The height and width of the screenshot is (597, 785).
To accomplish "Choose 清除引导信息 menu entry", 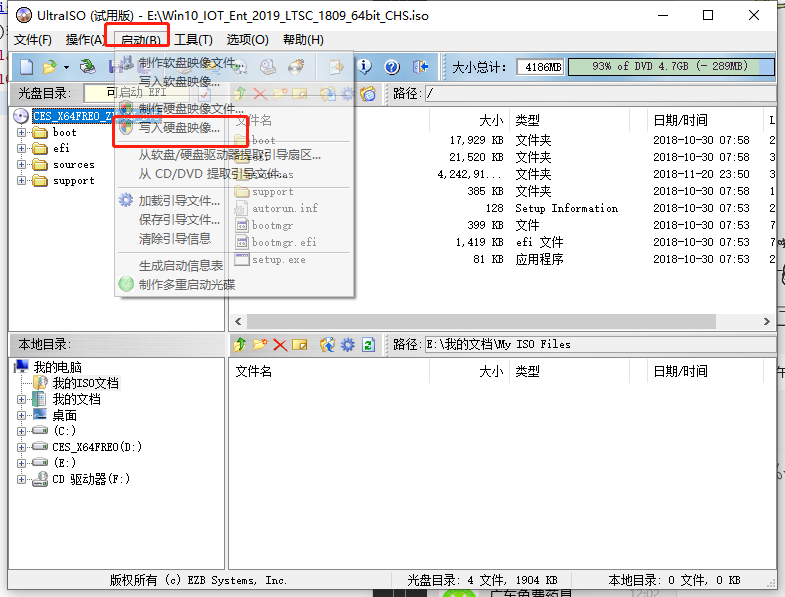I will (234, 238).
